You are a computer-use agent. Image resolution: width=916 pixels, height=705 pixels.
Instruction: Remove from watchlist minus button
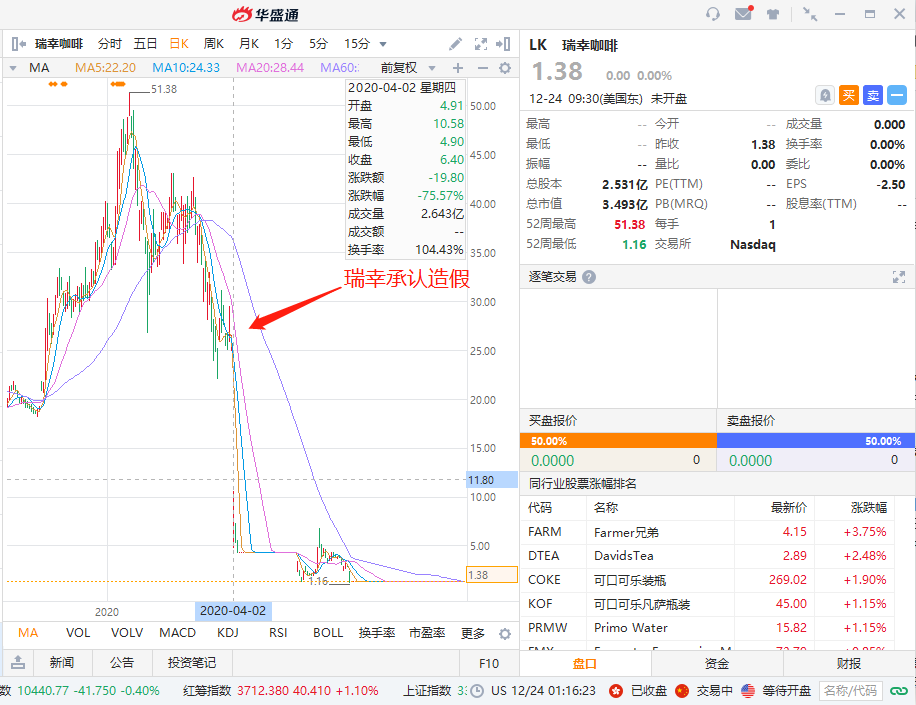897,95
